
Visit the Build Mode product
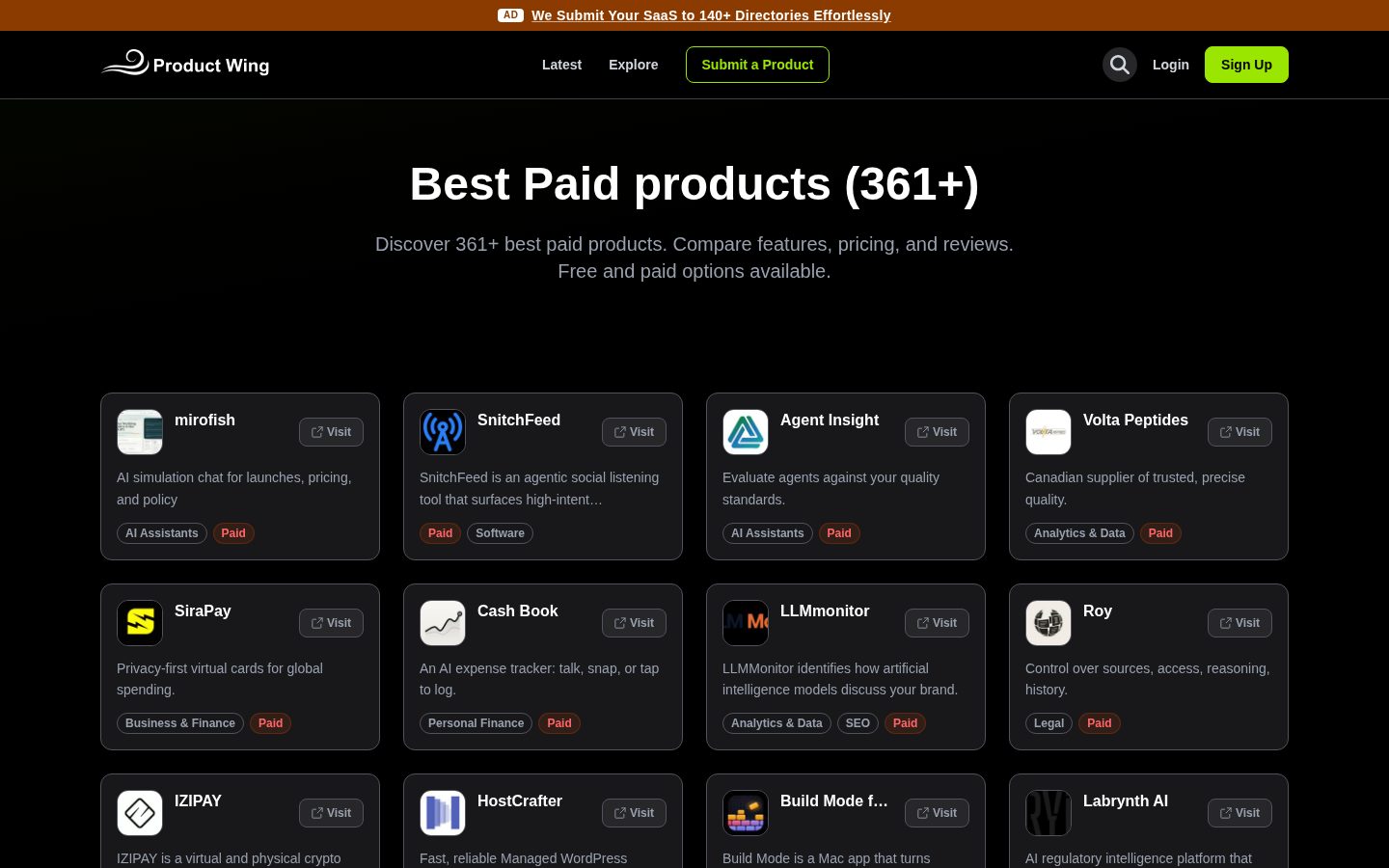pos(937,813)
